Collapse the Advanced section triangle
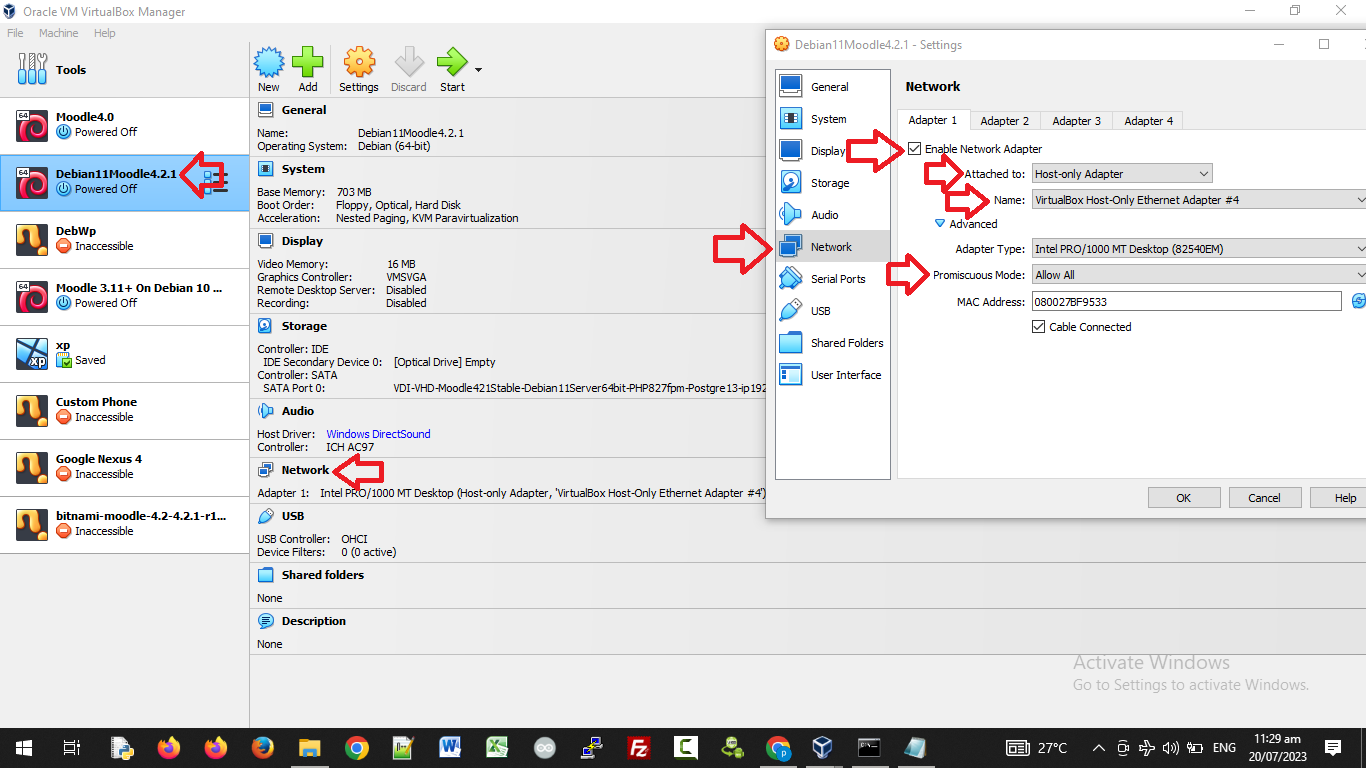 click(x=940, y=224)
